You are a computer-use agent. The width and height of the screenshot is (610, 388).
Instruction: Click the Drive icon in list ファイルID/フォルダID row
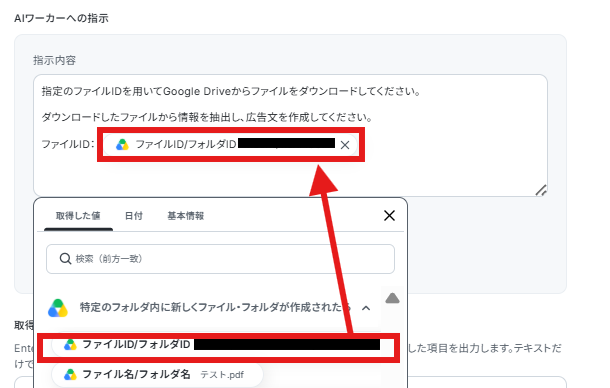click(x=70, y=345)
